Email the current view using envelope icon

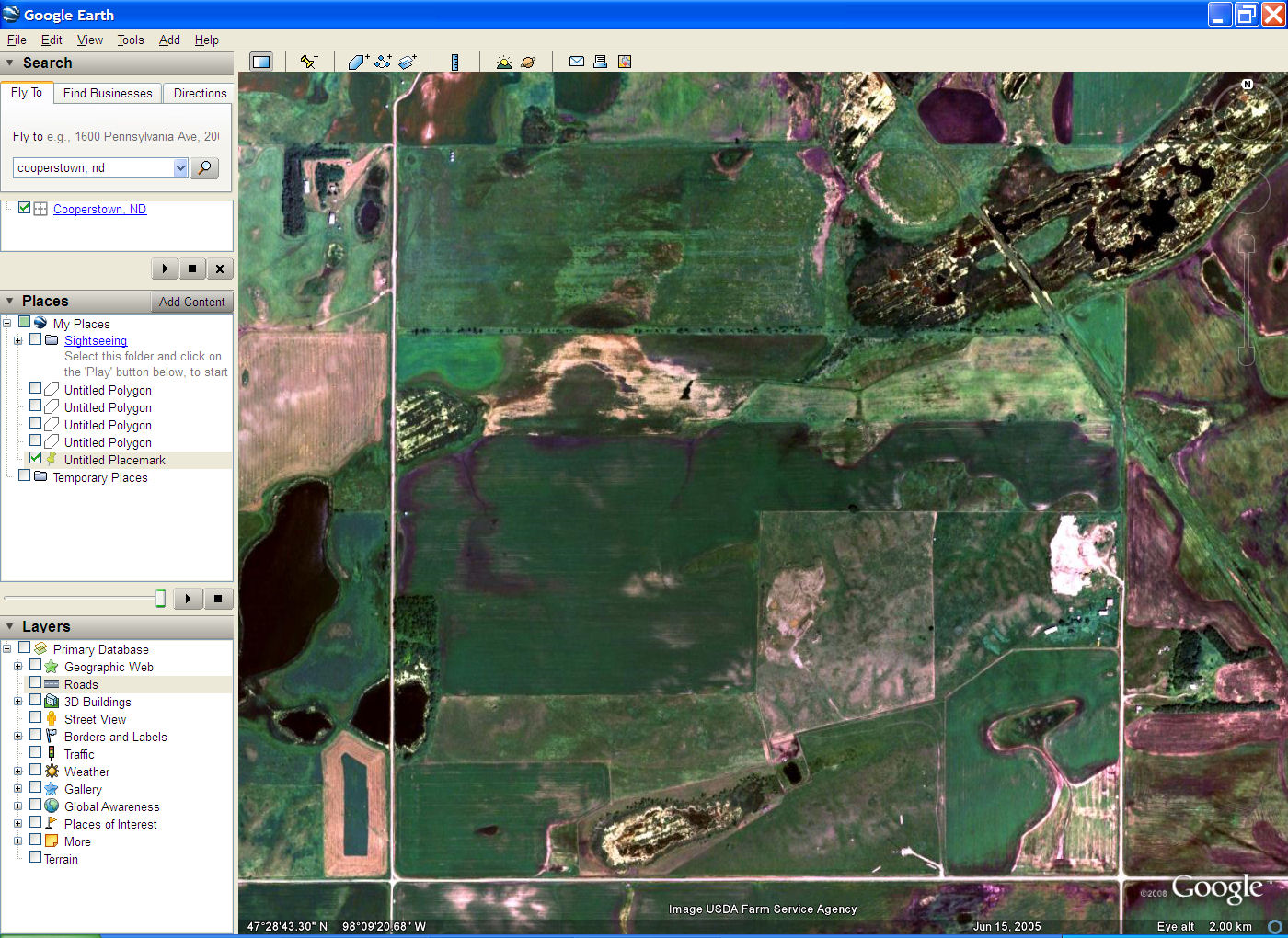(x=577, y=62)
